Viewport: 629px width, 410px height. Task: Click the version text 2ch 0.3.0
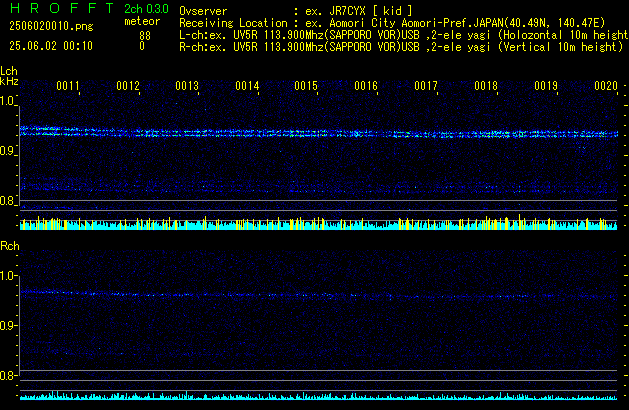(x=146, y=9)
